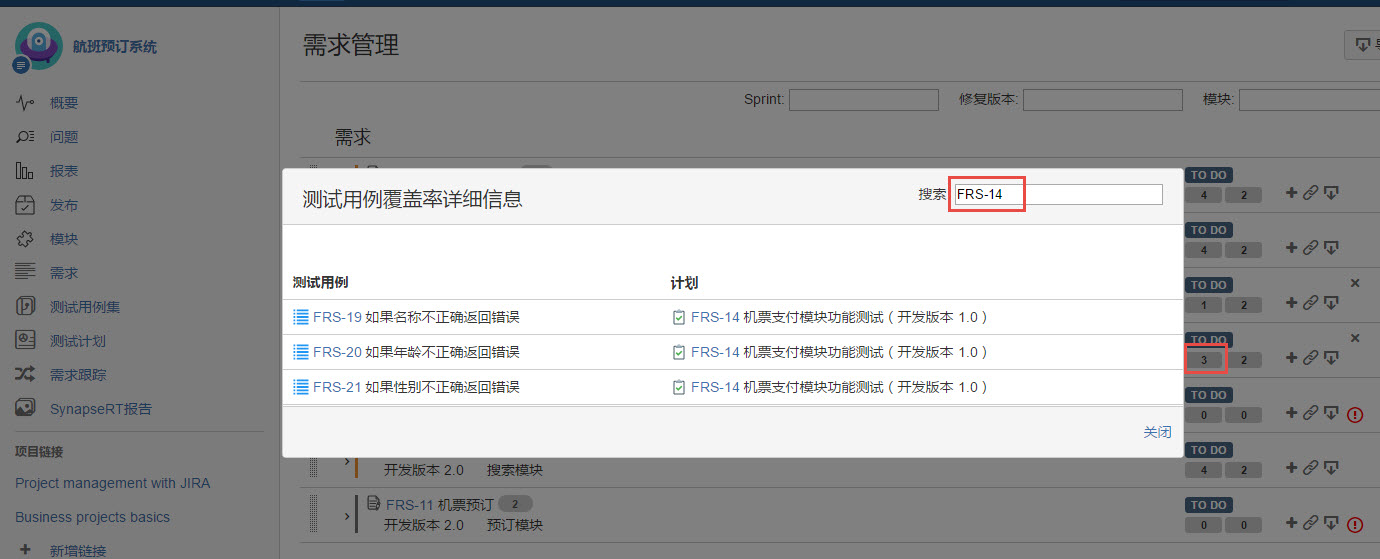Click the document icon before FRS-11
This screenshot has width=1380, height=559.
373,503
